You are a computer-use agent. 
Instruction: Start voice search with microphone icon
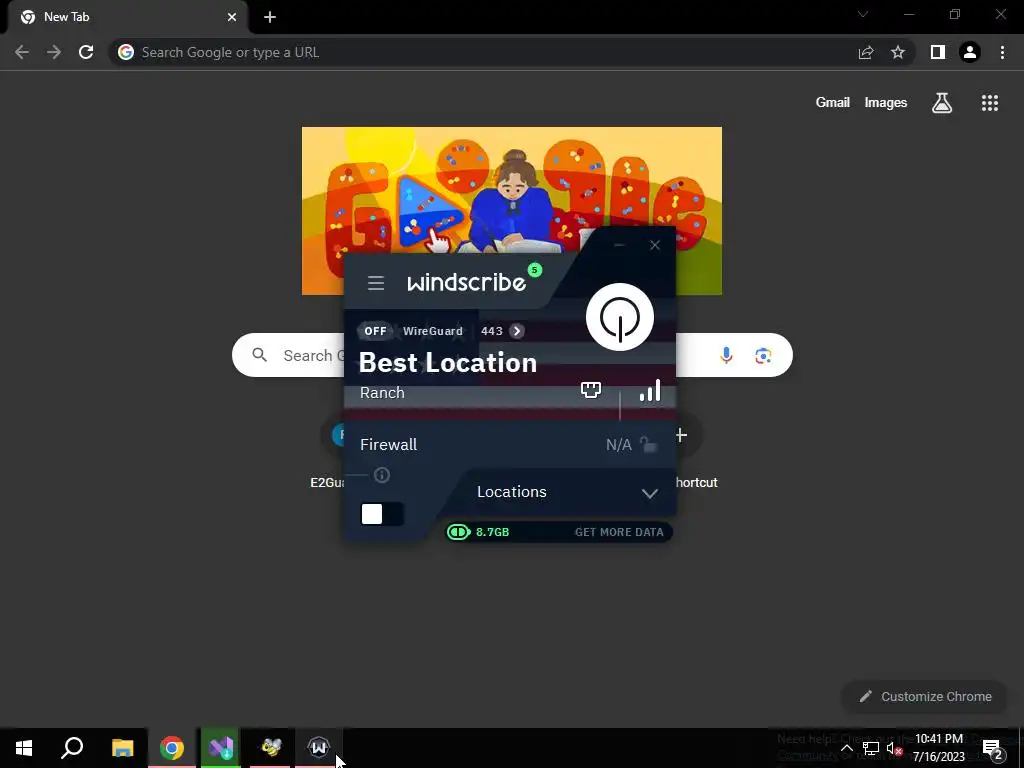726,355
